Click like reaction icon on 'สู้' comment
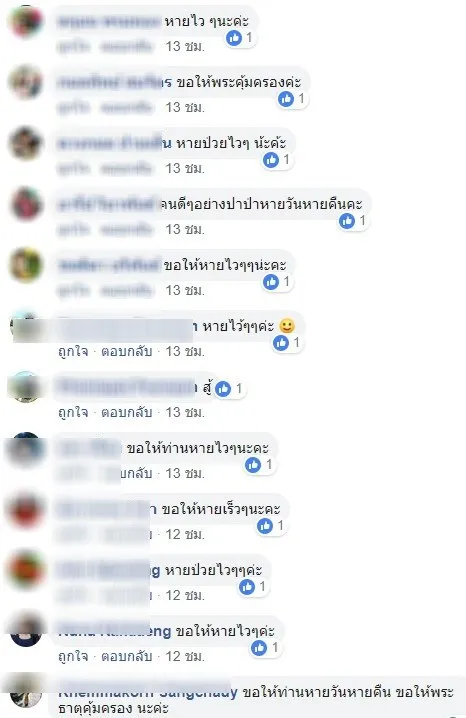 pyautogui.click(x=223, y=389)
